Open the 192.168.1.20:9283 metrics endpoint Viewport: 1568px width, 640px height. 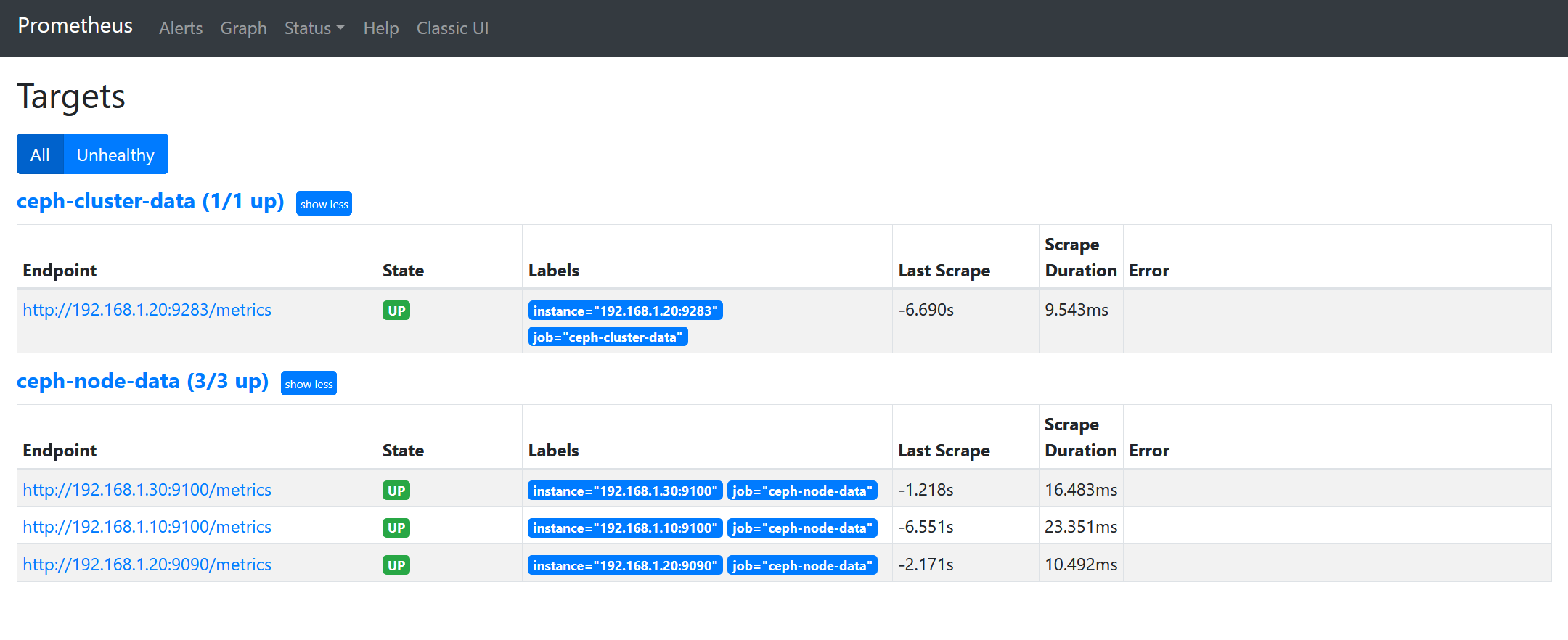[x=147, y=310]
